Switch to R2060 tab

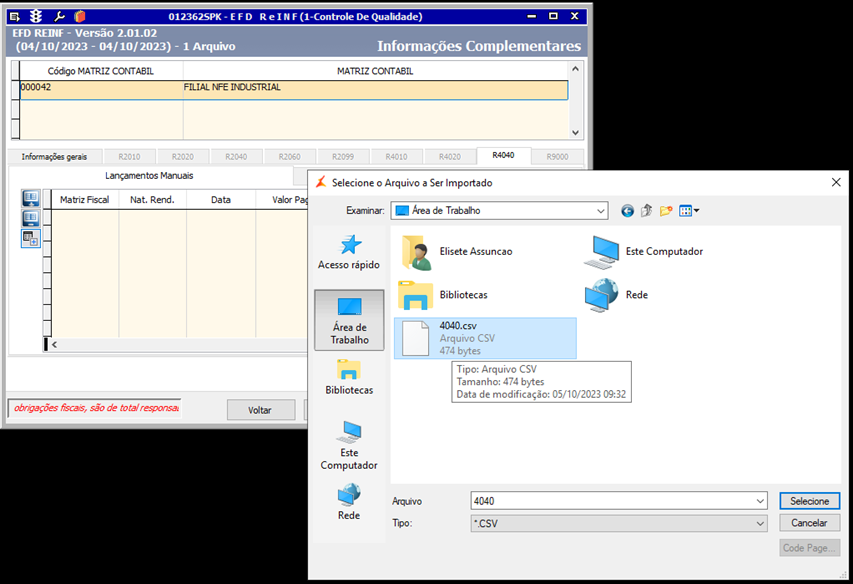pos(289,157)
